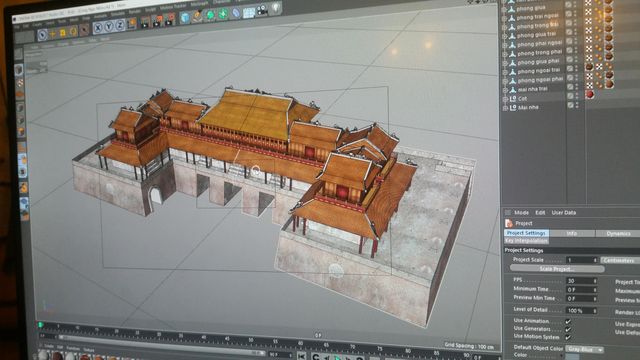Image resolution: width=640 pixels, height=360 pixels.
Task: Click the red material tag on mai nha trai
Action: click(589, 94)
